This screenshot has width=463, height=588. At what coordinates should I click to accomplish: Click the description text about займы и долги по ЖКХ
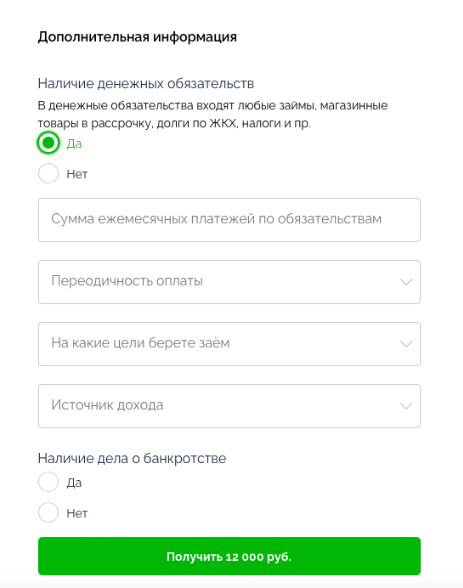(x=213, y=114)
